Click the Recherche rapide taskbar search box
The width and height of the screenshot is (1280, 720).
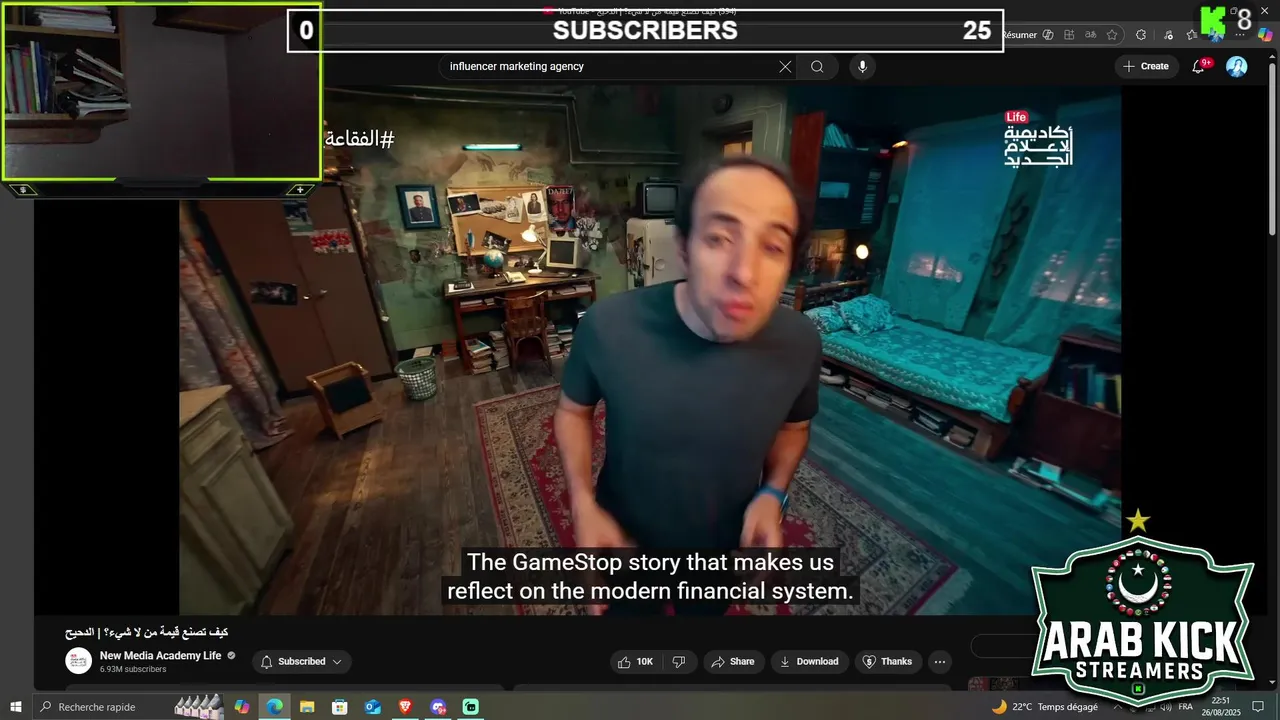pos(130,707)
